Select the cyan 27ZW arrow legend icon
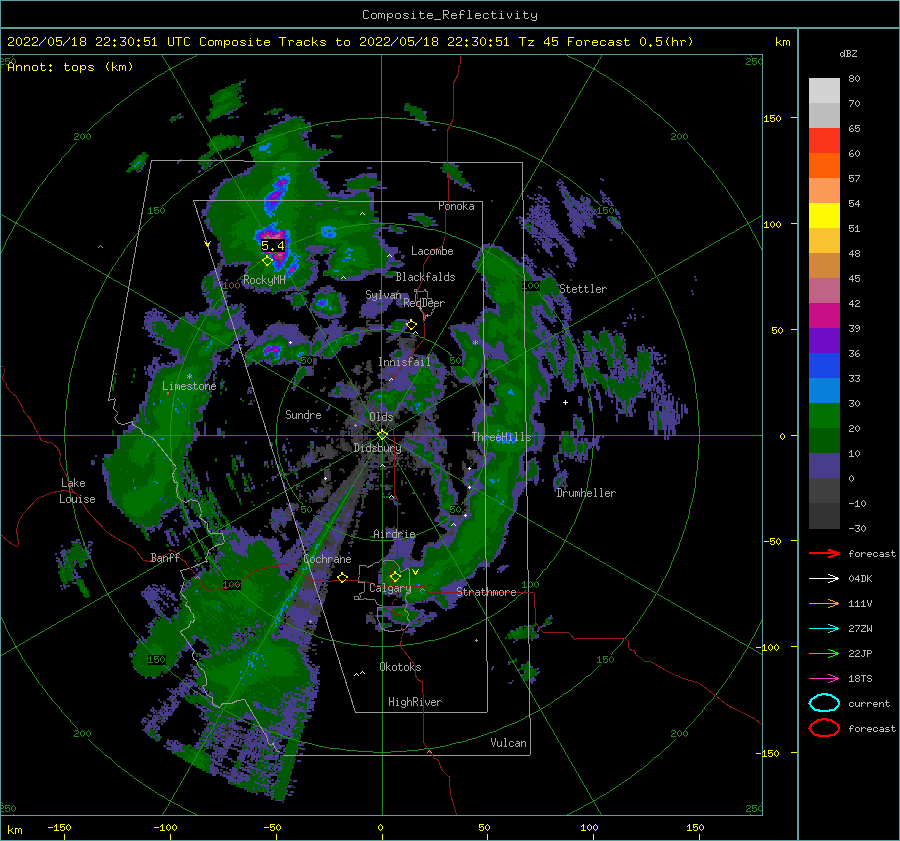This screenshot has height=841, width=900. tap(824, 629)
